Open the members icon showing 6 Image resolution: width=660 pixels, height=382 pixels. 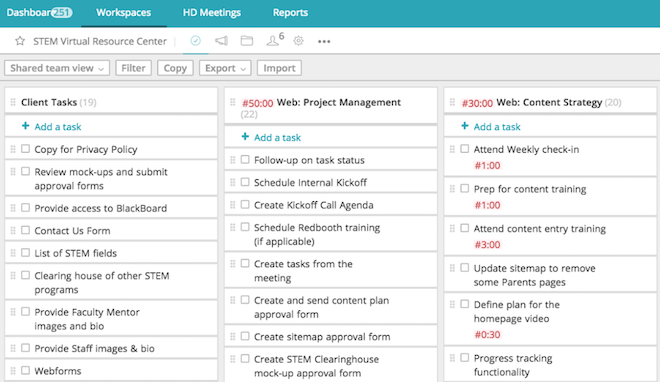point(275,40)
